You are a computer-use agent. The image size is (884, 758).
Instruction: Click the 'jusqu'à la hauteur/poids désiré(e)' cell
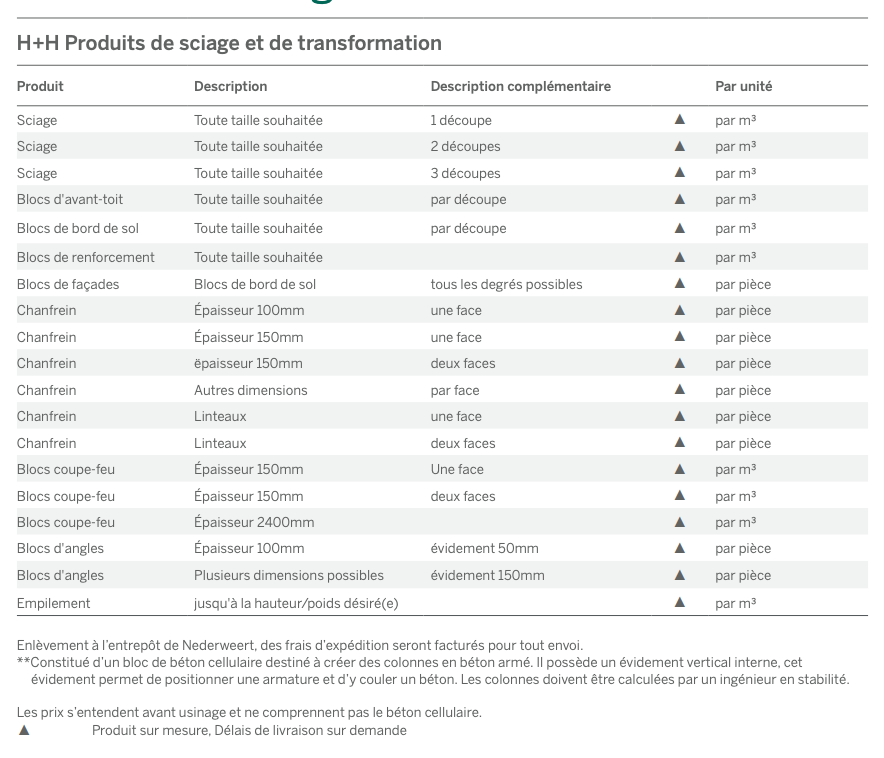point(295,603)
